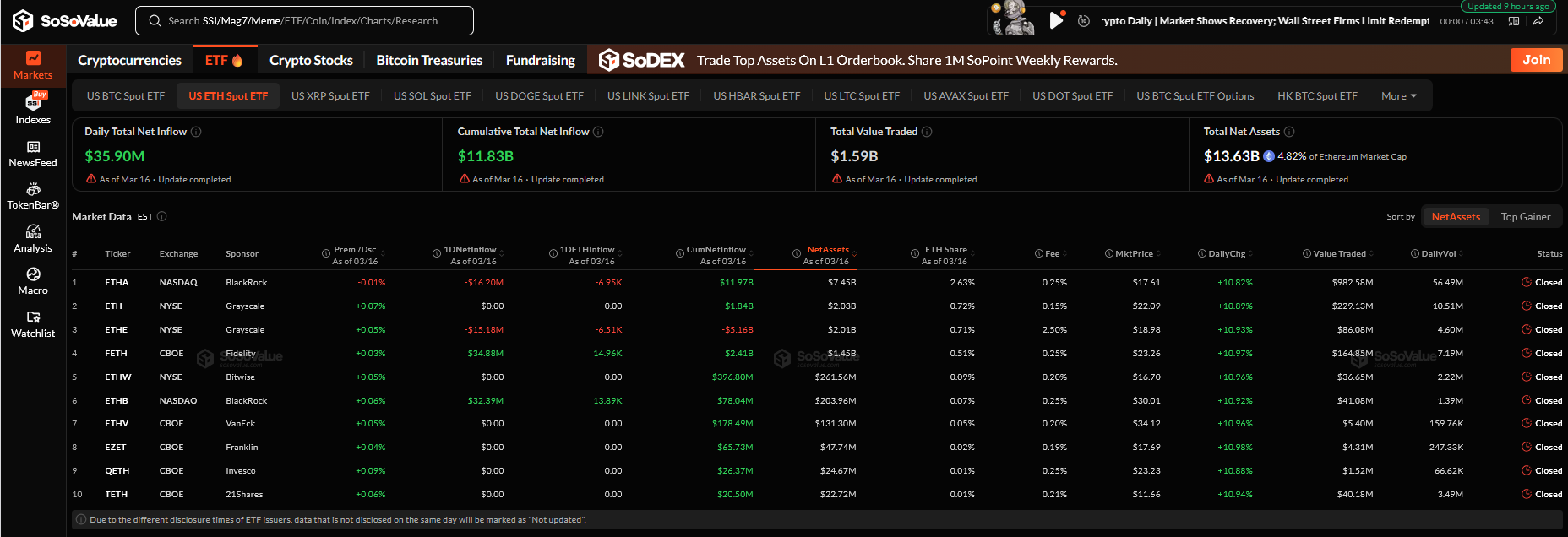Click the Join button

click(1536, 60)
